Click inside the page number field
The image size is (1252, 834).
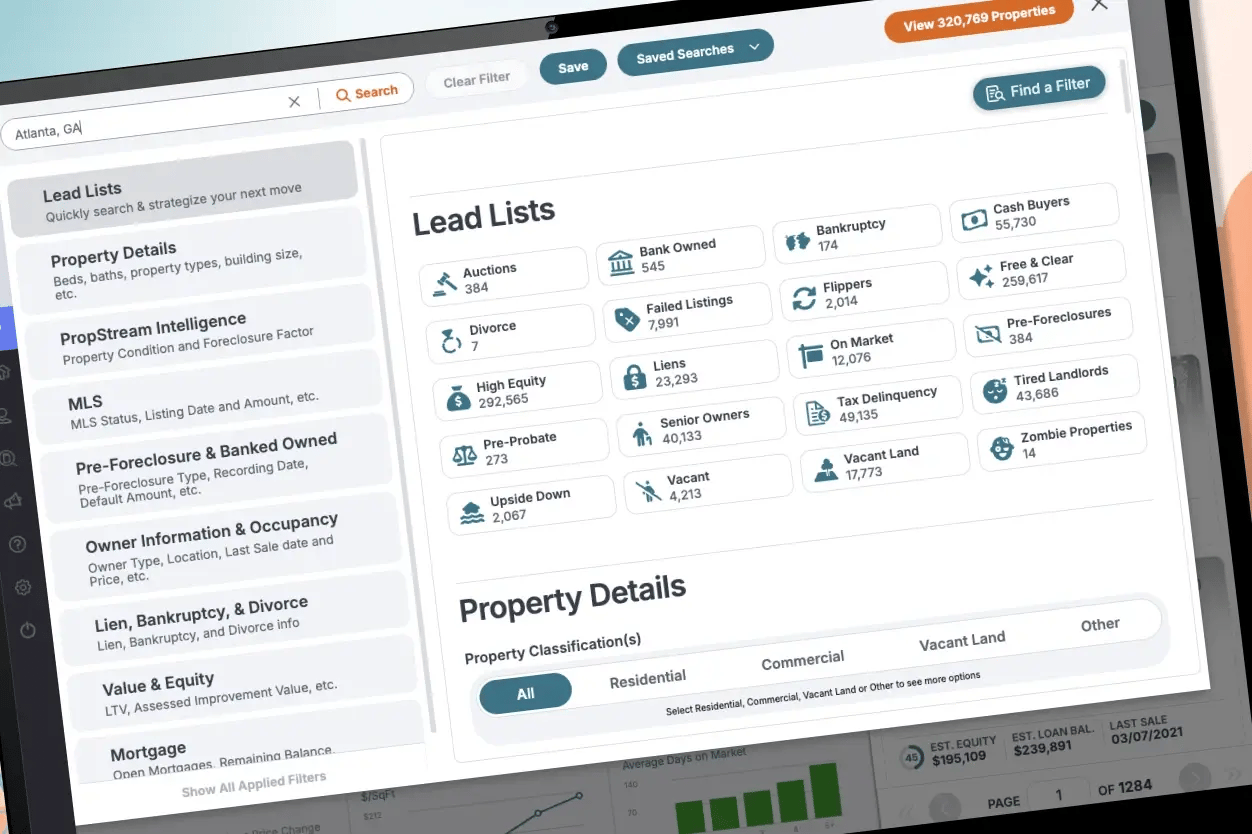1057,794
